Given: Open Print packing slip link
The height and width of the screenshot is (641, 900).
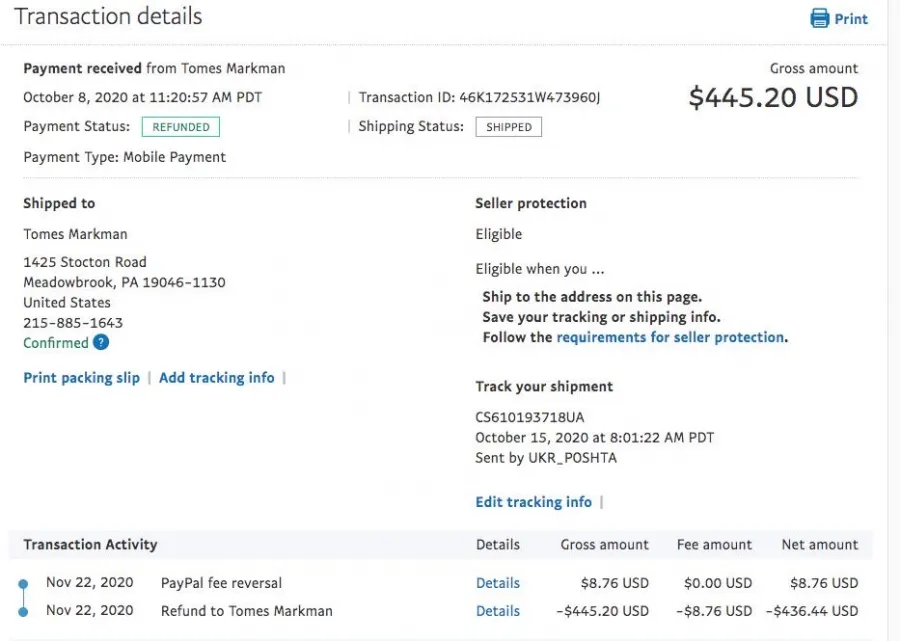Looking at the screenshot, I should 82,378.
